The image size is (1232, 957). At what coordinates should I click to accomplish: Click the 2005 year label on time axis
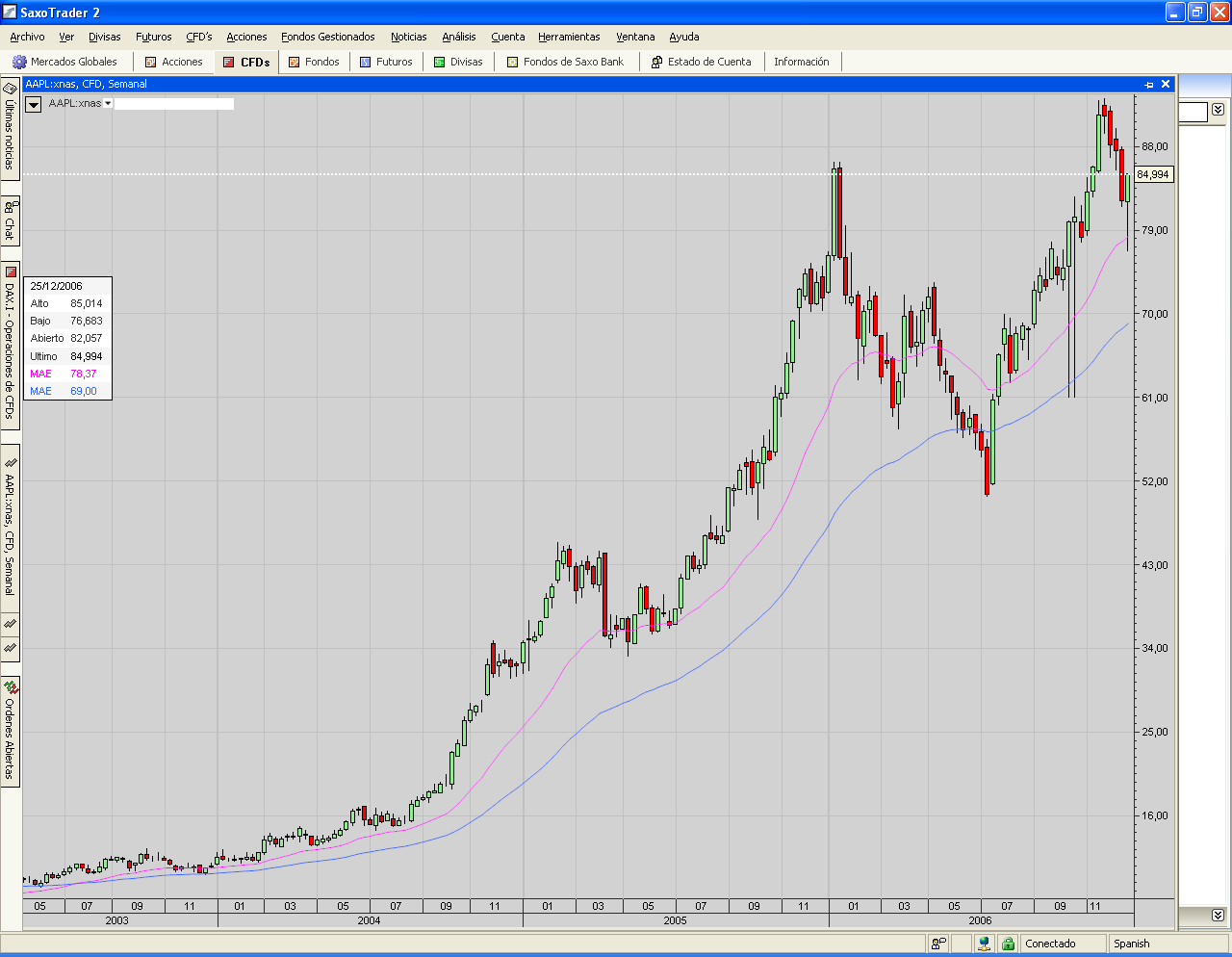coord(675,920)
